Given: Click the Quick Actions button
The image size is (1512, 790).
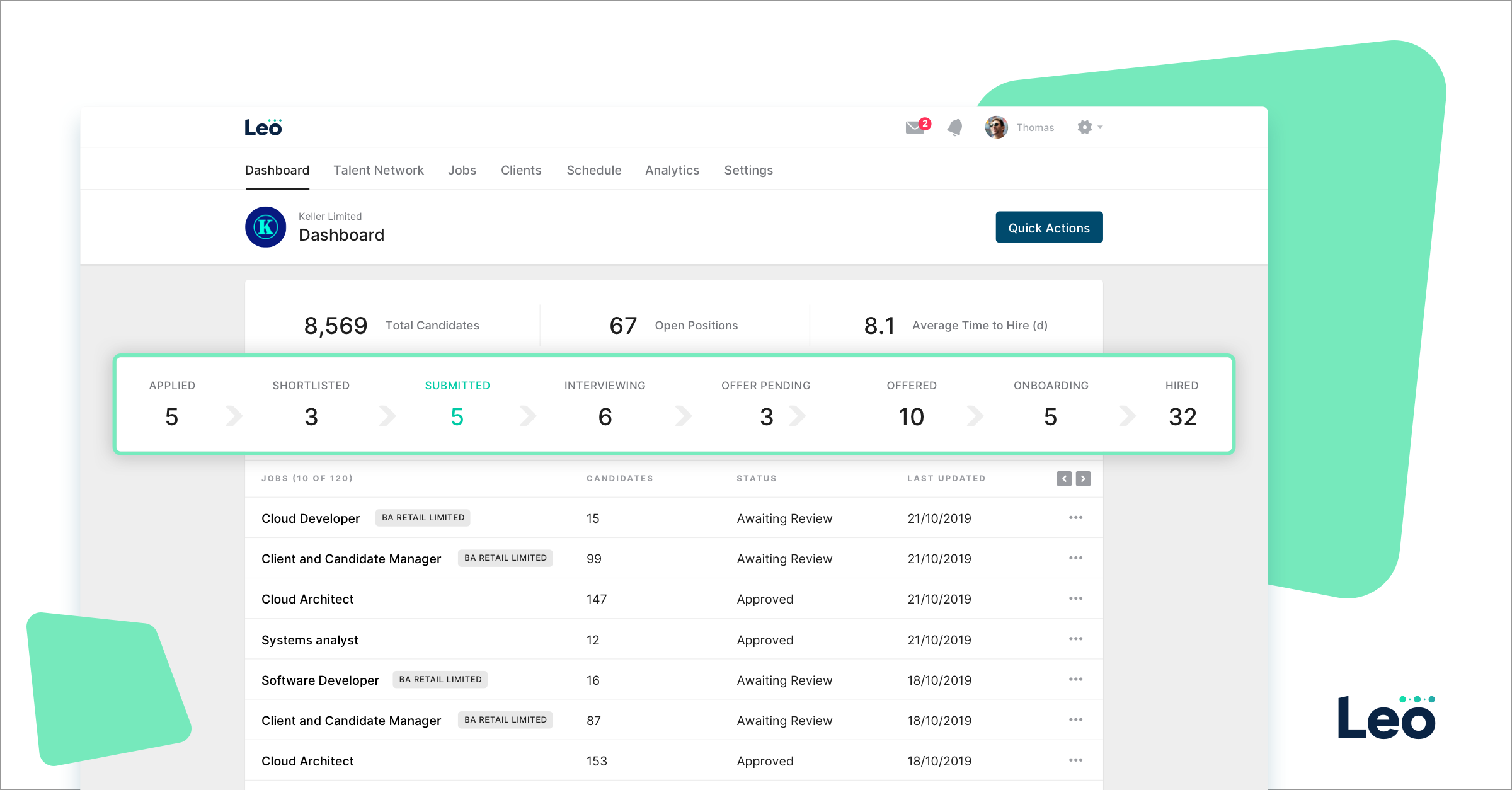Looking at the screenshot, I should point(1048,227).
